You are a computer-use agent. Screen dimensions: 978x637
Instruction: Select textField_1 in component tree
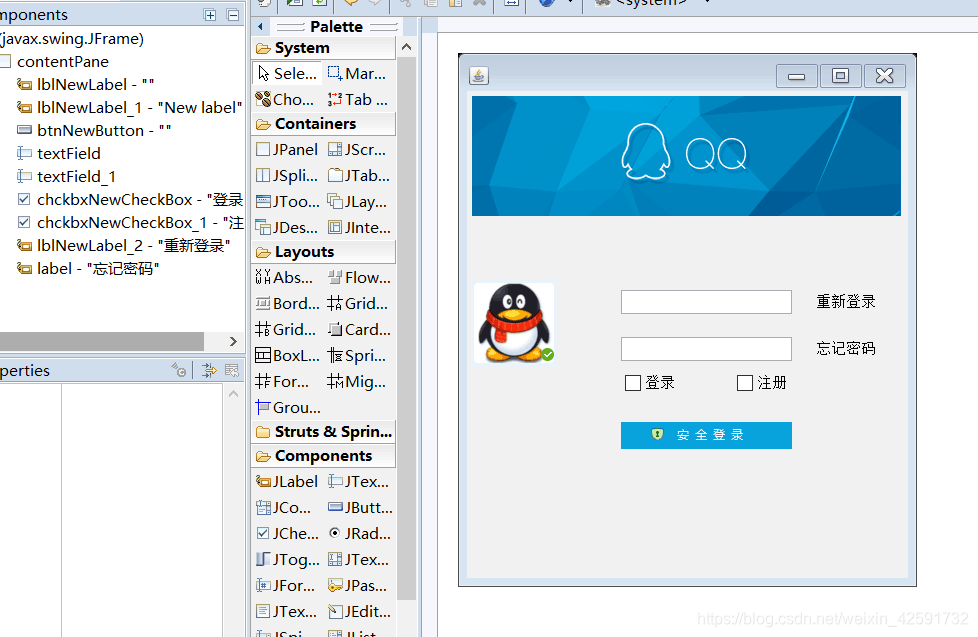coord(66,177)
